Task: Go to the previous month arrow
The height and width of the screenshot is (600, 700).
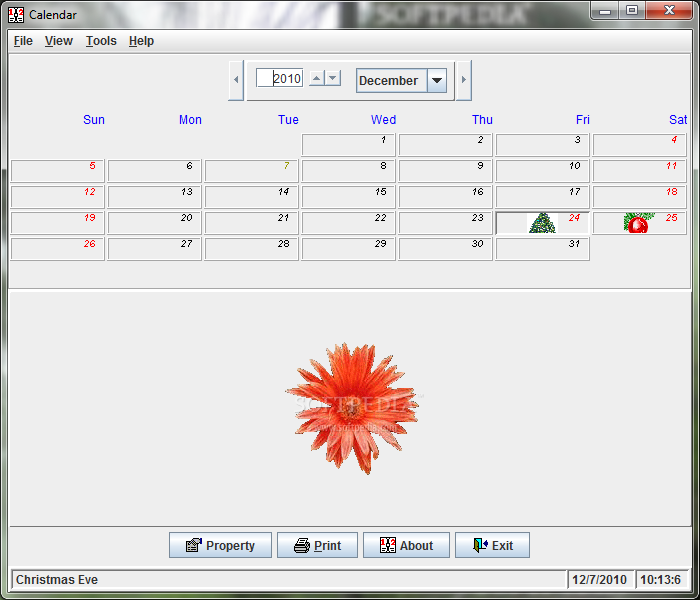Action: tap(236, 80)
